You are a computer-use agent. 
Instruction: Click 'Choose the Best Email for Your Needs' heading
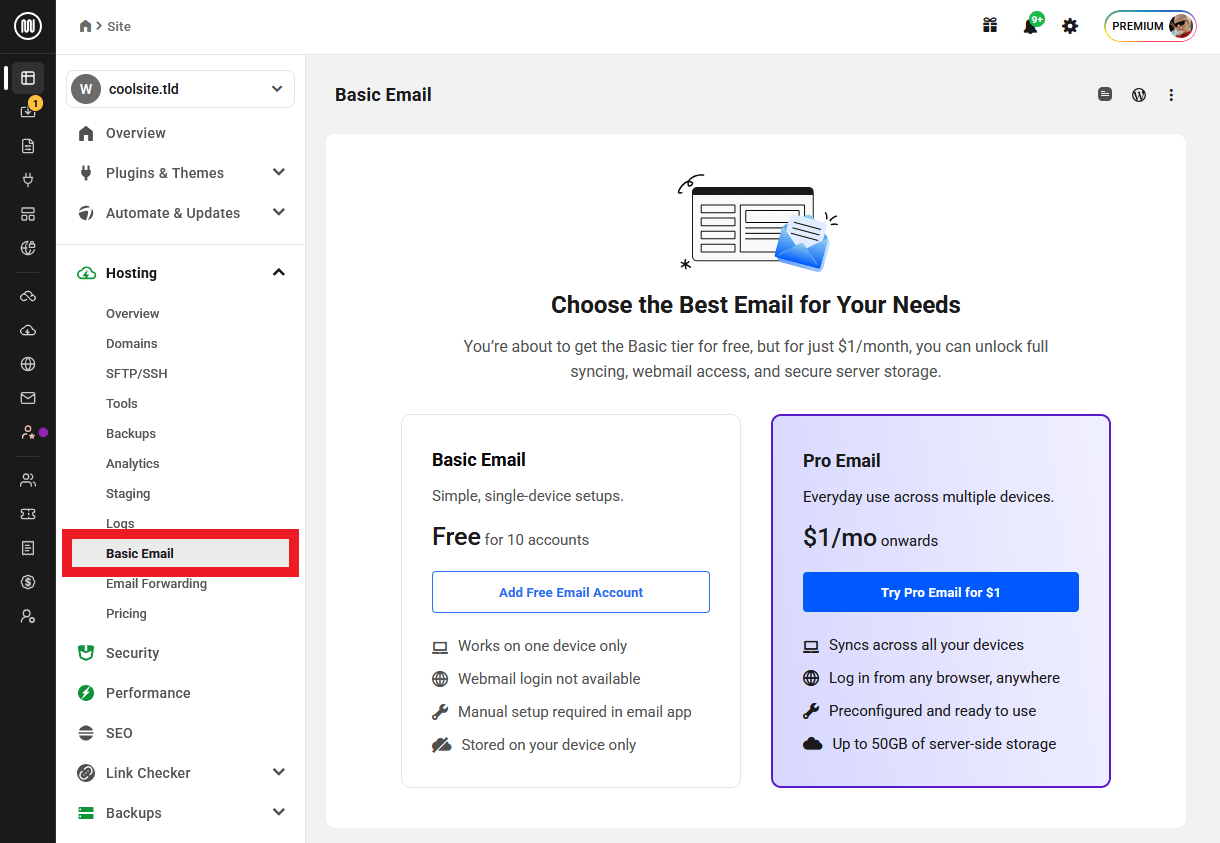point(756,305)
